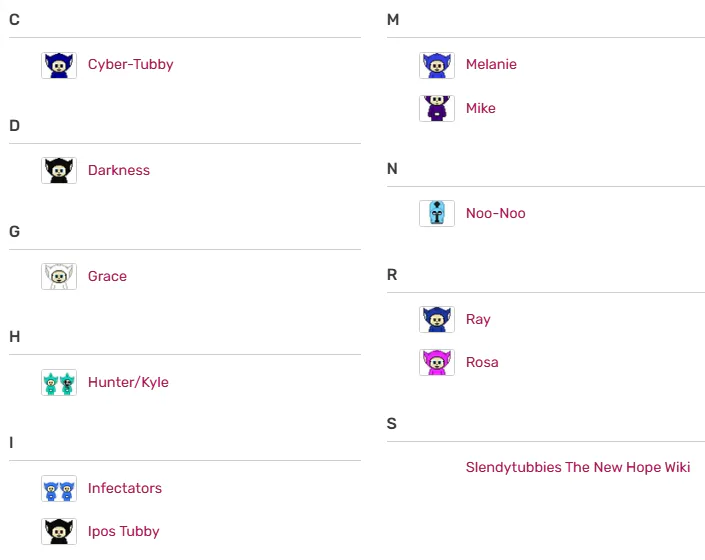
Task: Go to the Darkness article link
Action: click(x=118, y=171)
